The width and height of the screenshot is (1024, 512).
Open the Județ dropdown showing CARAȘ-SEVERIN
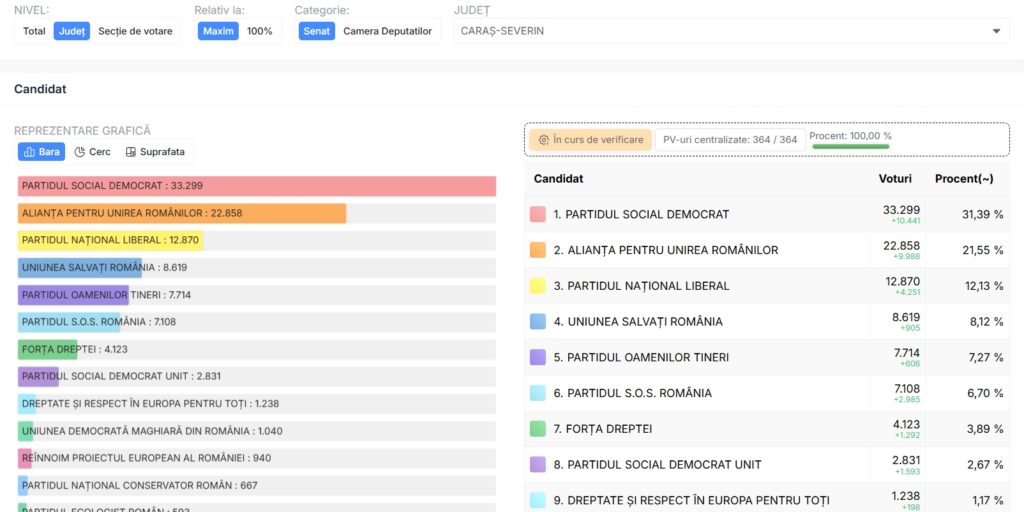point(731,31)
